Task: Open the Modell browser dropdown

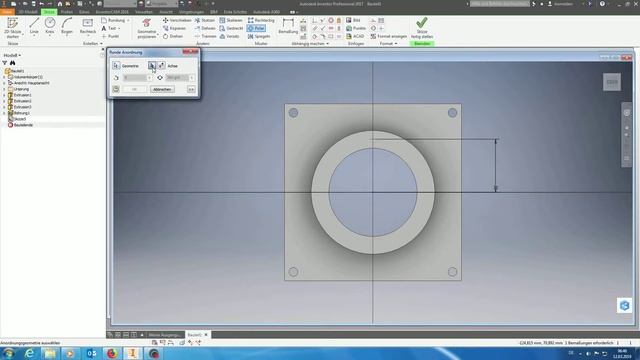Action: (x=12, y=55)
